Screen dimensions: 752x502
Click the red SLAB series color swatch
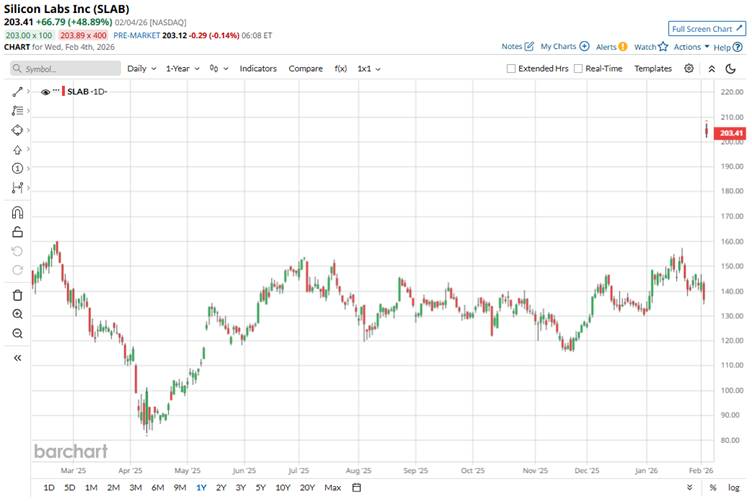click(63, 91)
